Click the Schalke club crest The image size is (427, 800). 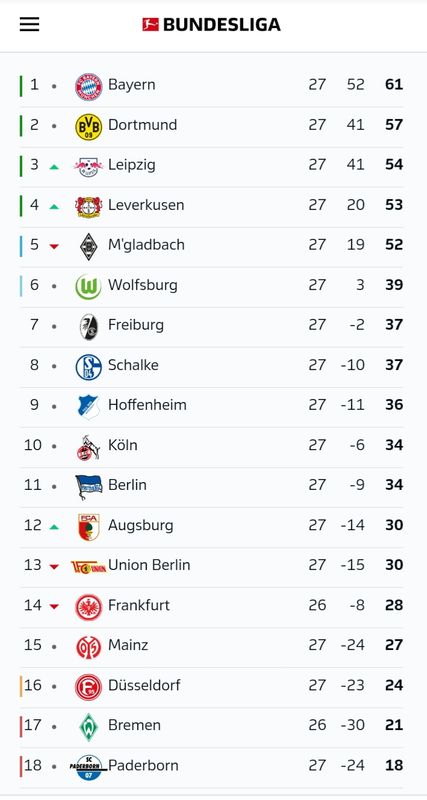coord(89,367)
